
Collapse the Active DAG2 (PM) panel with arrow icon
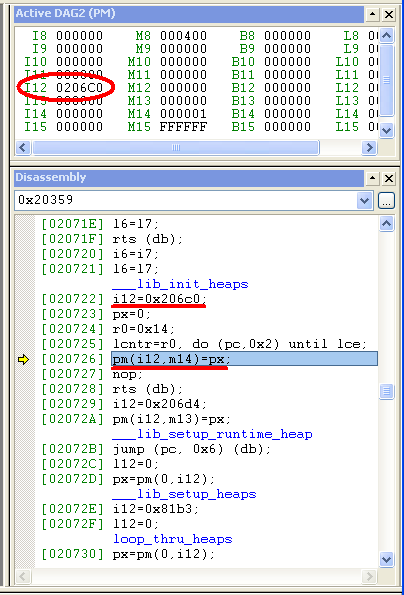click(x=373, y=14)
